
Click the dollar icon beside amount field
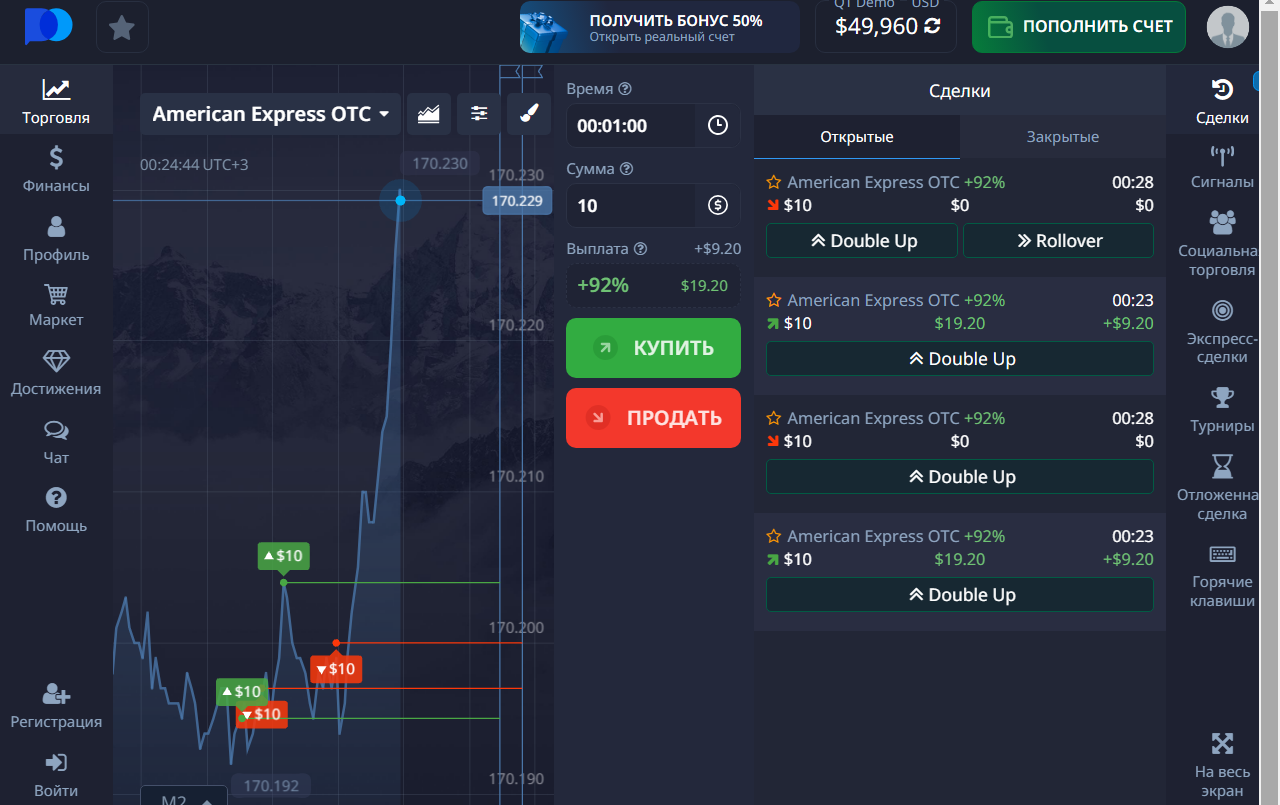718,205
